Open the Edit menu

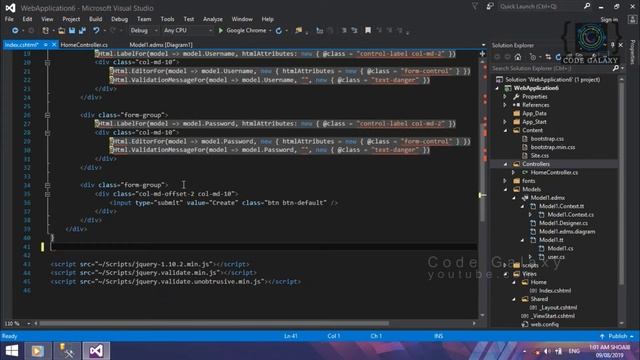pos(27,19)
